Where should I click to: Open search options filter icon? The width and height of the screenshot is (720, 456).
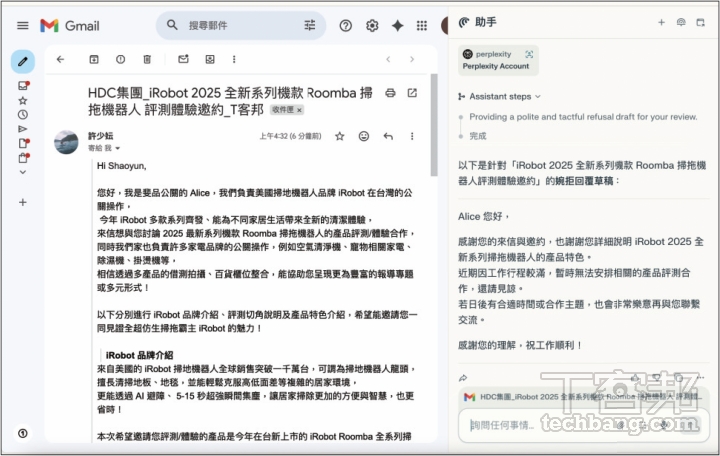click(309, 25)
